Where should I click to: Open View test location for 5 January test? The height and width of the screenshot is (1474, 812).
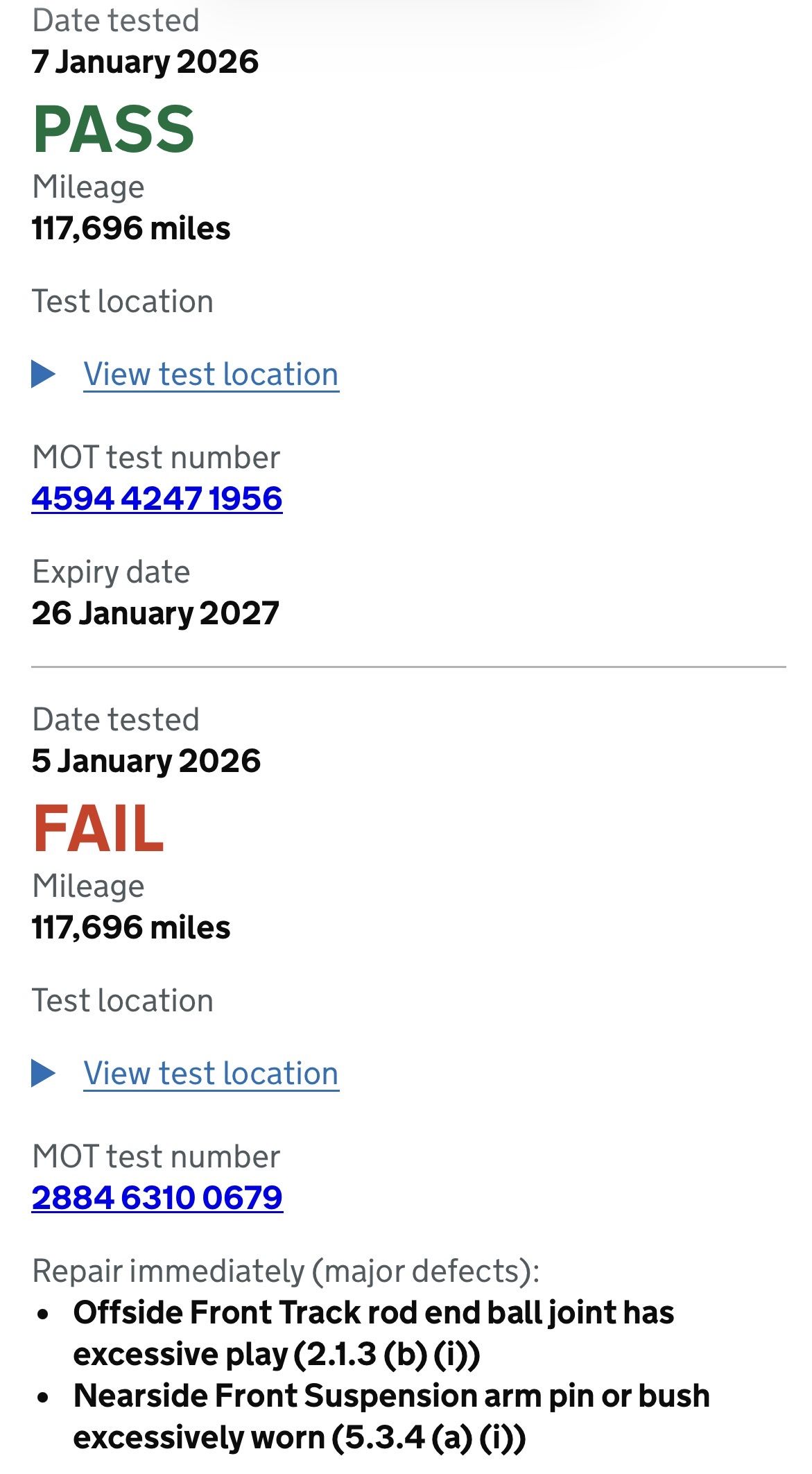[211, 1074]
